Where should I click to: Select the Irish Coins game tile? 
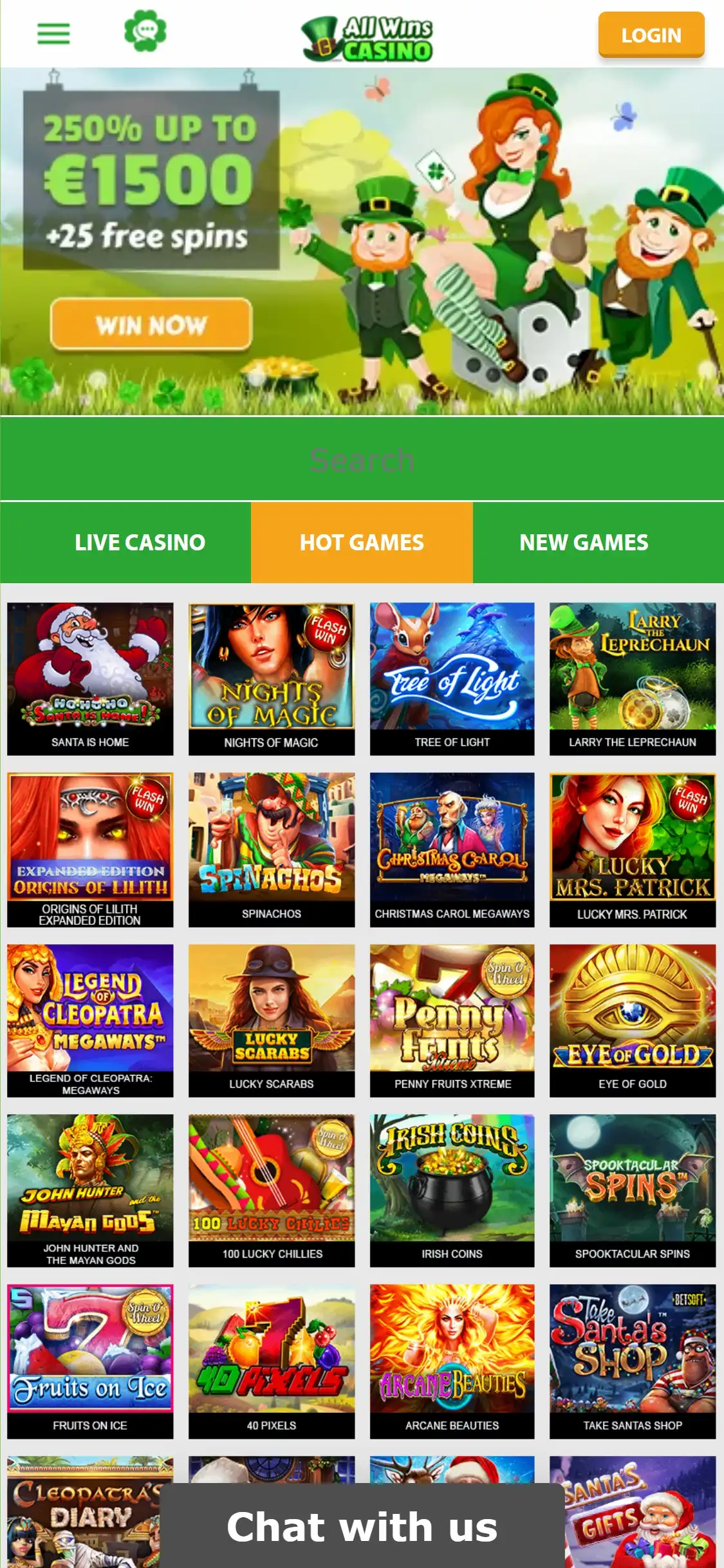pos(452,1191)
